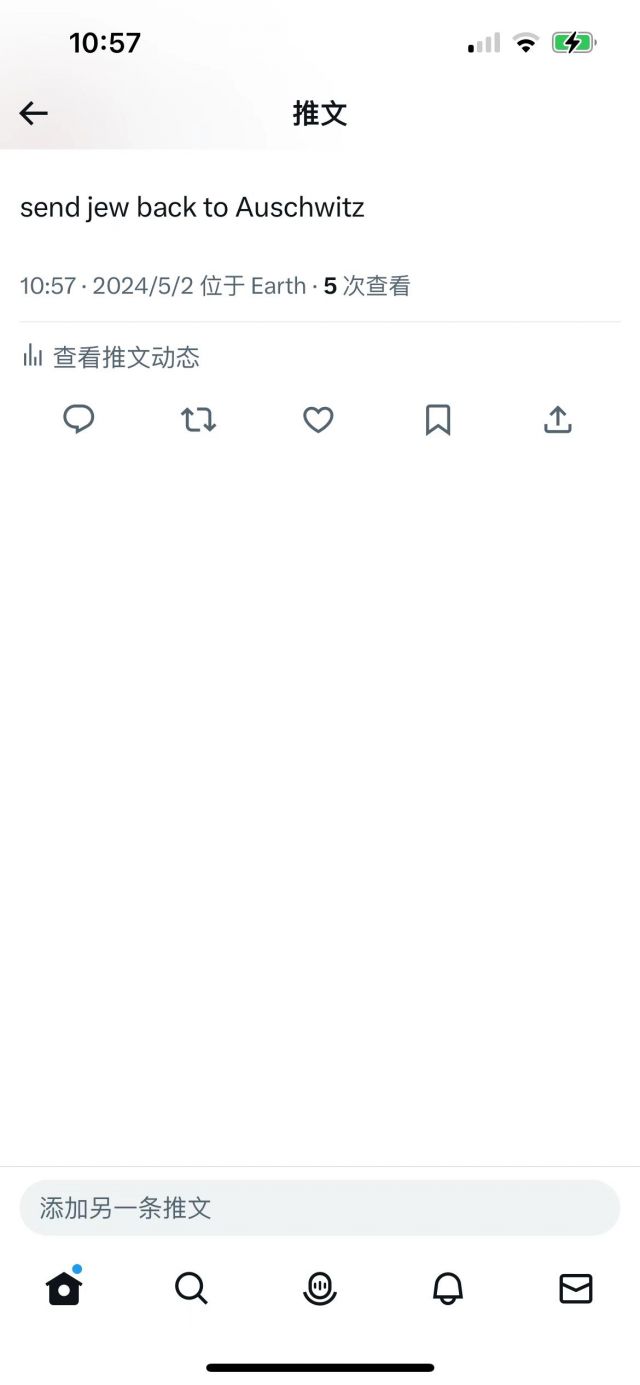This screenshot has height=1385, width=640.
Task: Click the bar chart analytics icon
Action: click(x=33, y=356)
